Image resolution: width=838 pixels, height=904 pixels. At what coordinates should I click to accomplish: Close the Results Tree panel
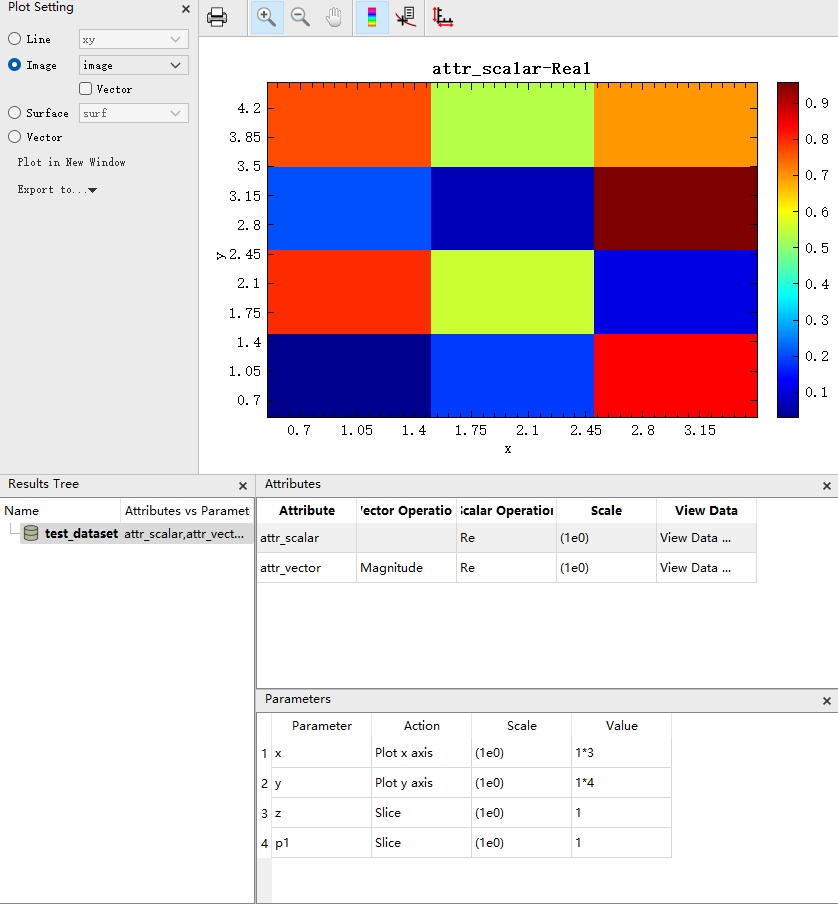(x=243, y=486)
